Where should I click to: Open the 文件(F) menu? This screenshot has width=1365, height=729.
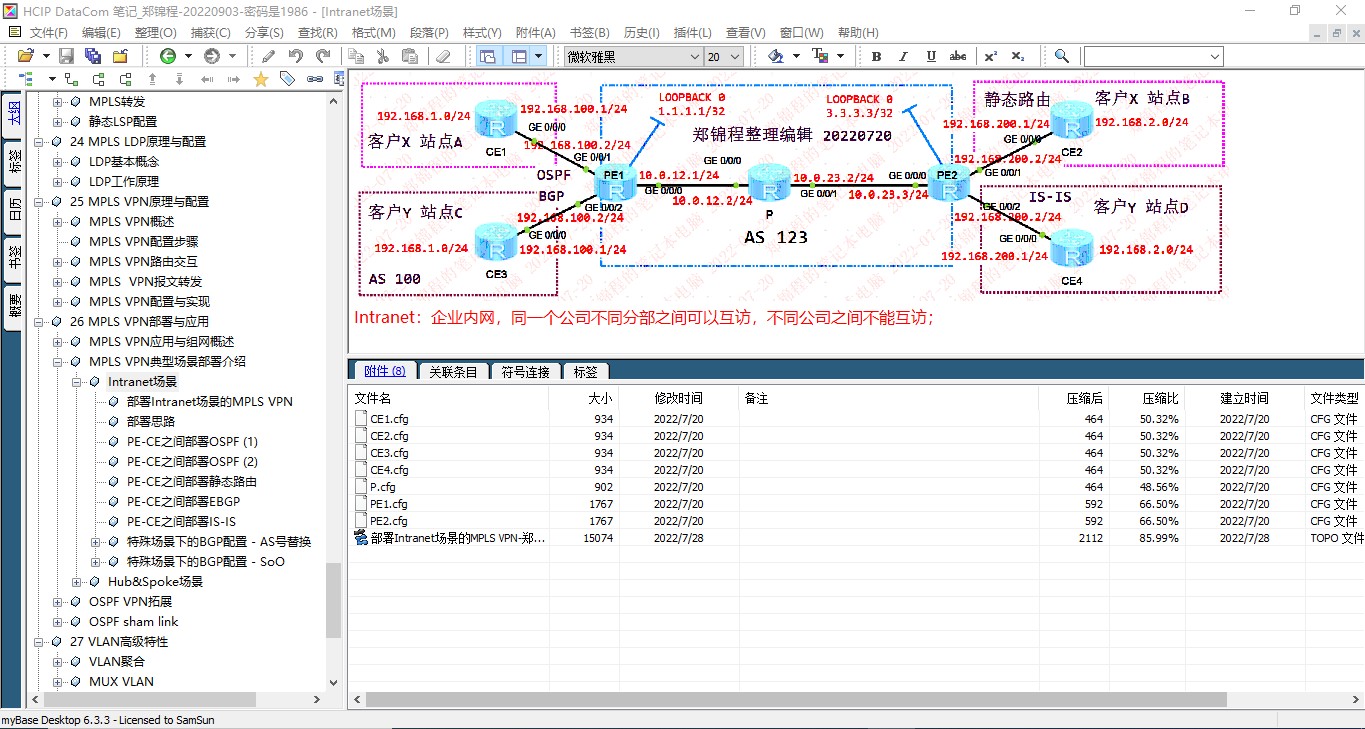(49, 33)
